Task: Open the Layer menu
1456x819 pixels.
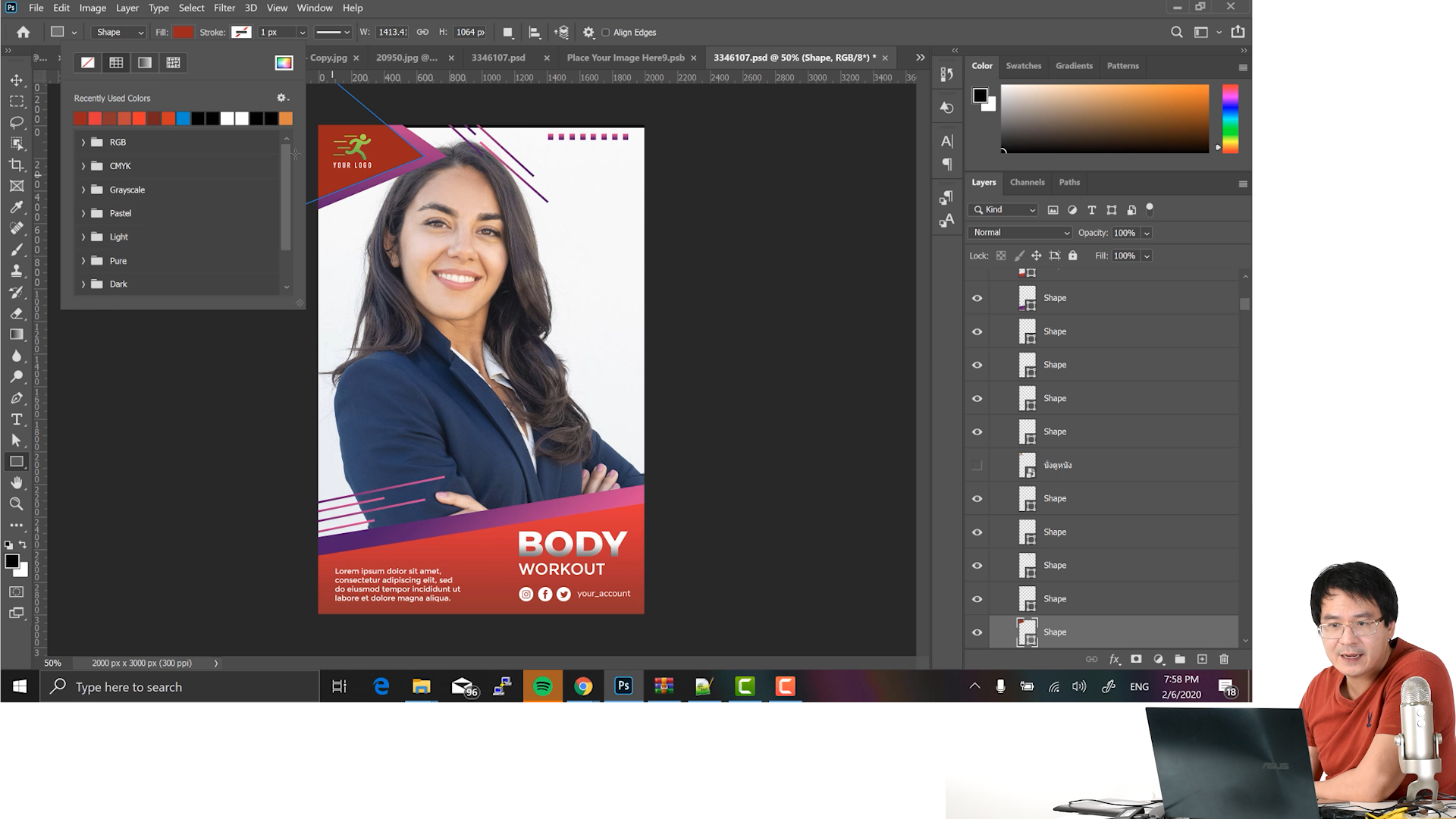Action: (127, 8)
